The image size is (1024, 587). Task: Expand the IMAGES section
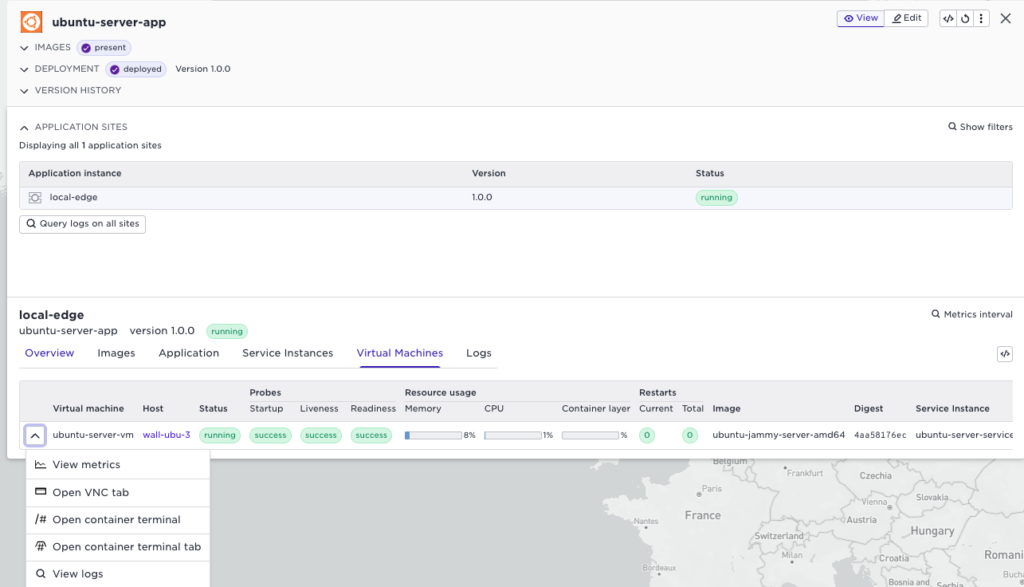[25, 47]
